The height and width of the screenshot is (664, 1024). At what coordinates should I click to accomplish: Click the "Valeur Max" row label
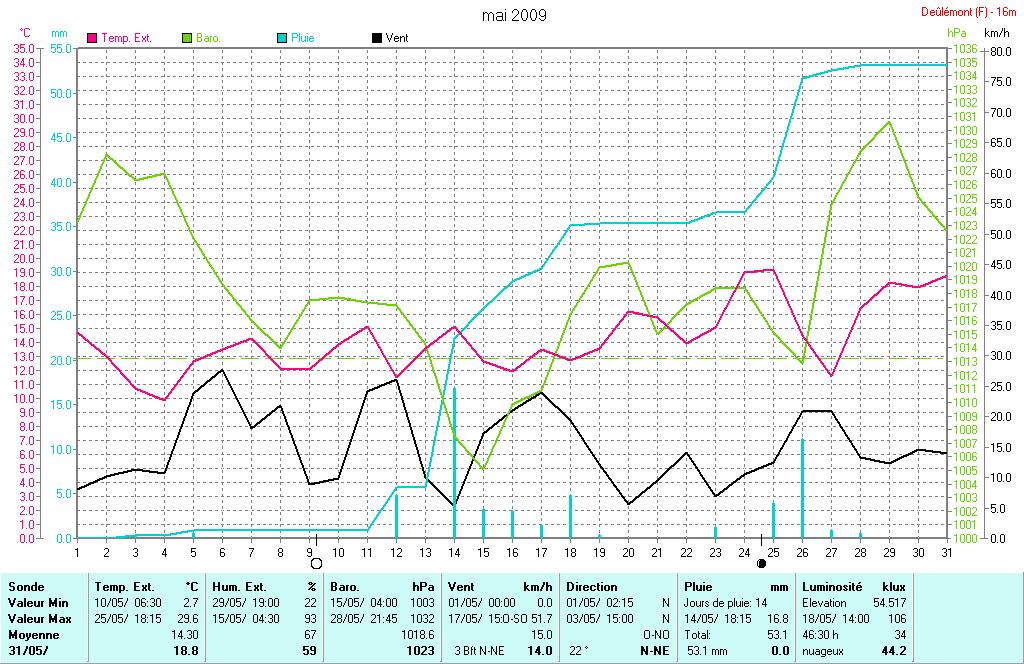[38, 619]
